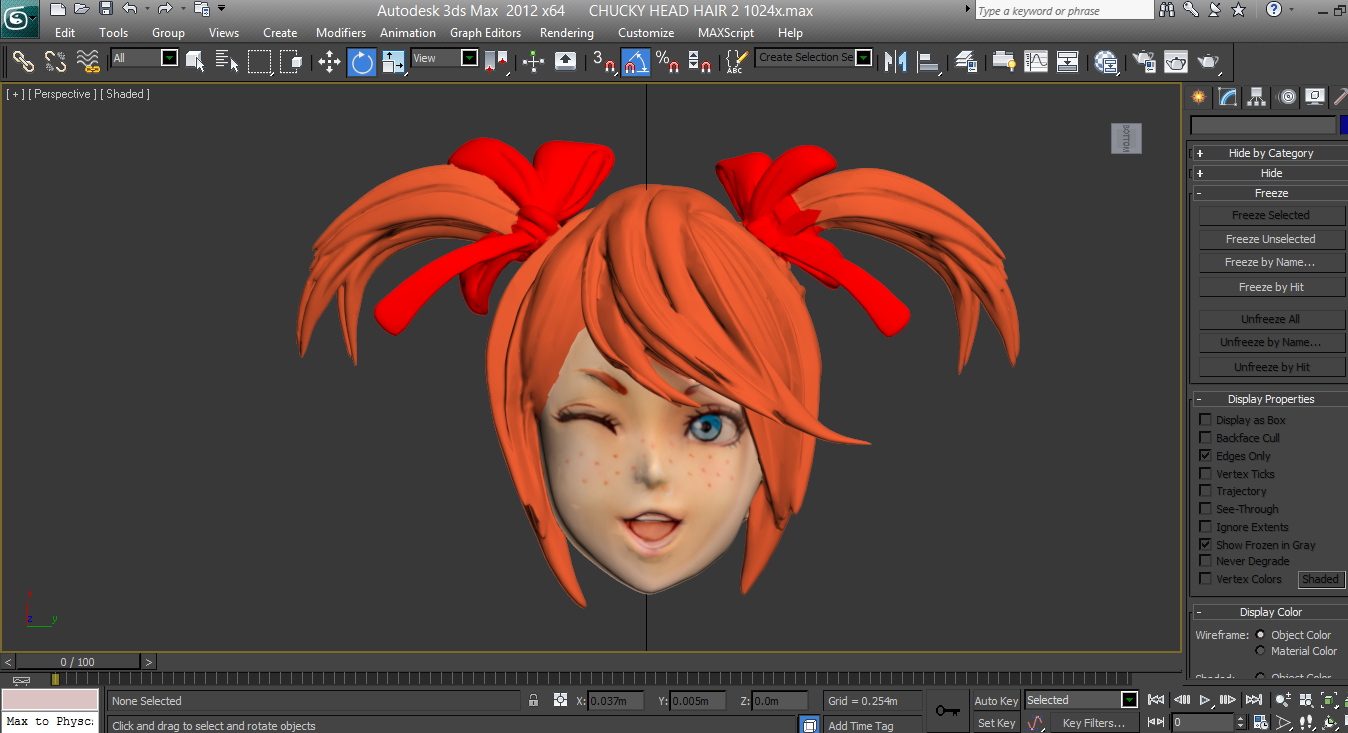Open the Modifiers menu
The image size is (1348, 733).
341,33
